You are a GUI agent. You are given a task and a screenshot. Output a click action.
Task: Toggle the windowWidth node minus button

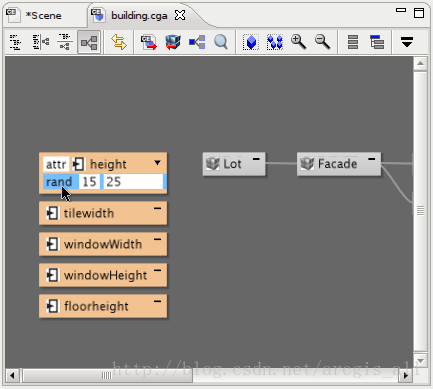pyautogui.click(x=157, y=239)
